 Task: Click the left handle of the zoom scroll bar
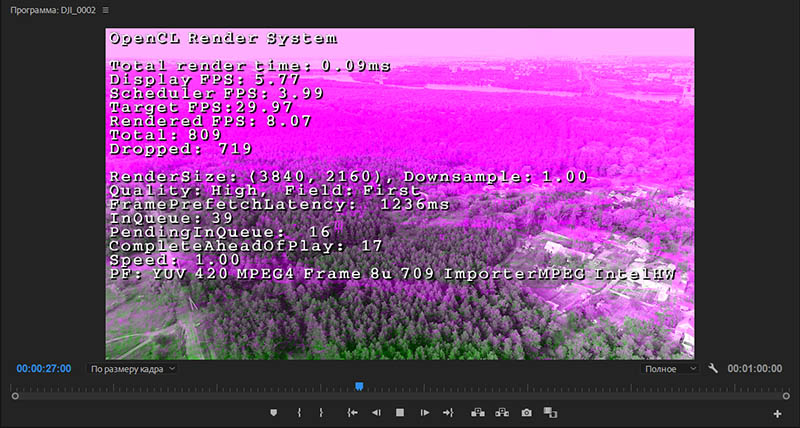coord(15,396)
